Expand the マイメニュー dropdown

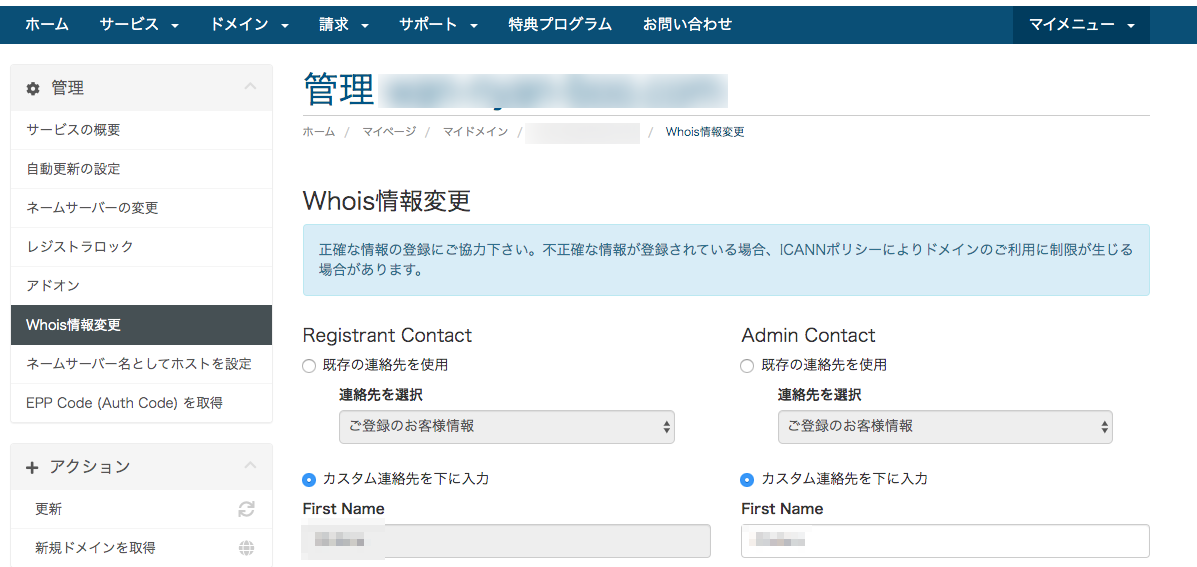[1081, 25]
